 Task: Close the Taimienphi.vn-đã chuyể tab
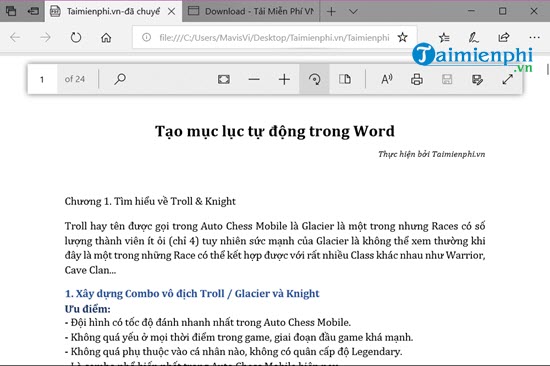(172, 12)
